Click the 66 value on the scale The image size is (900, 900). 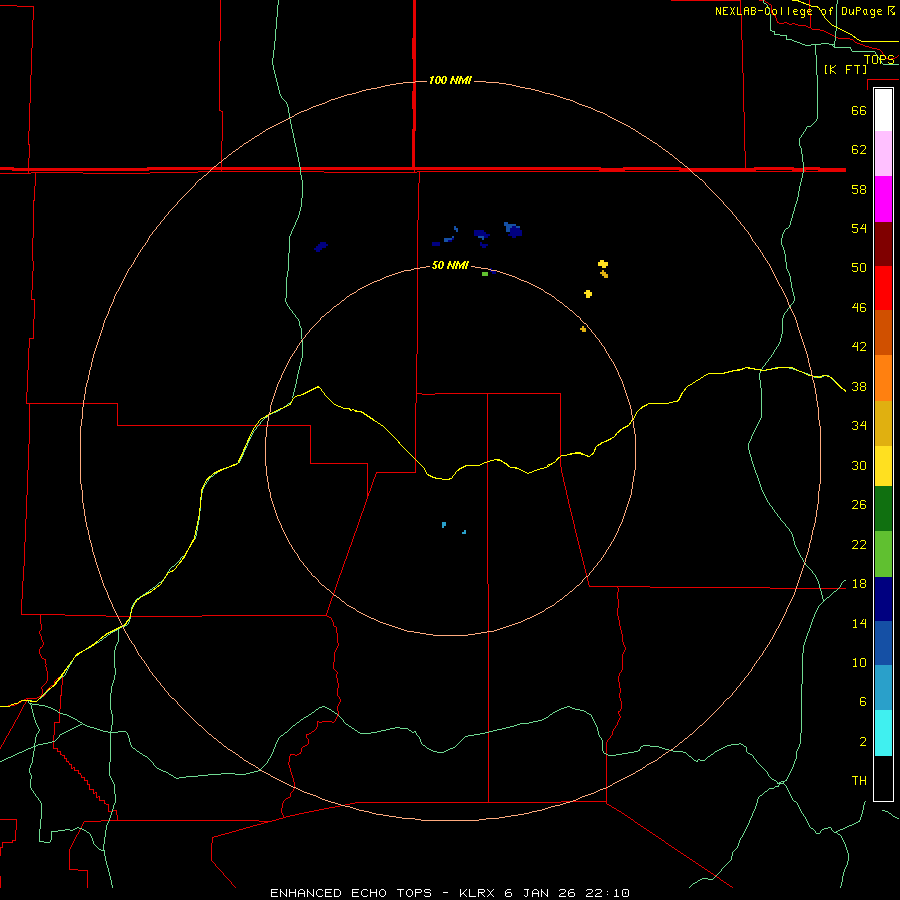pyautogui.click(x=859, y=110)
